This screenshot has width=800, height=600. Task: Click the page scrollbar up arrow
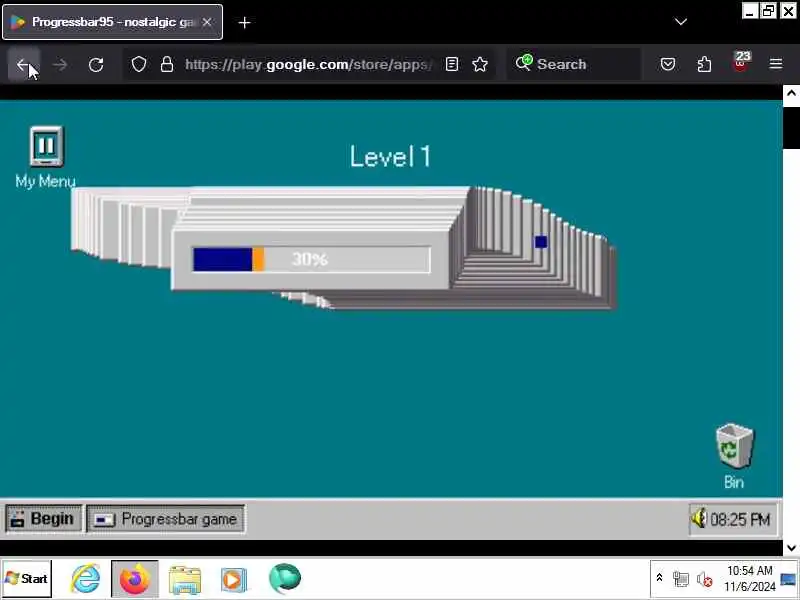[x=791, y=93]
